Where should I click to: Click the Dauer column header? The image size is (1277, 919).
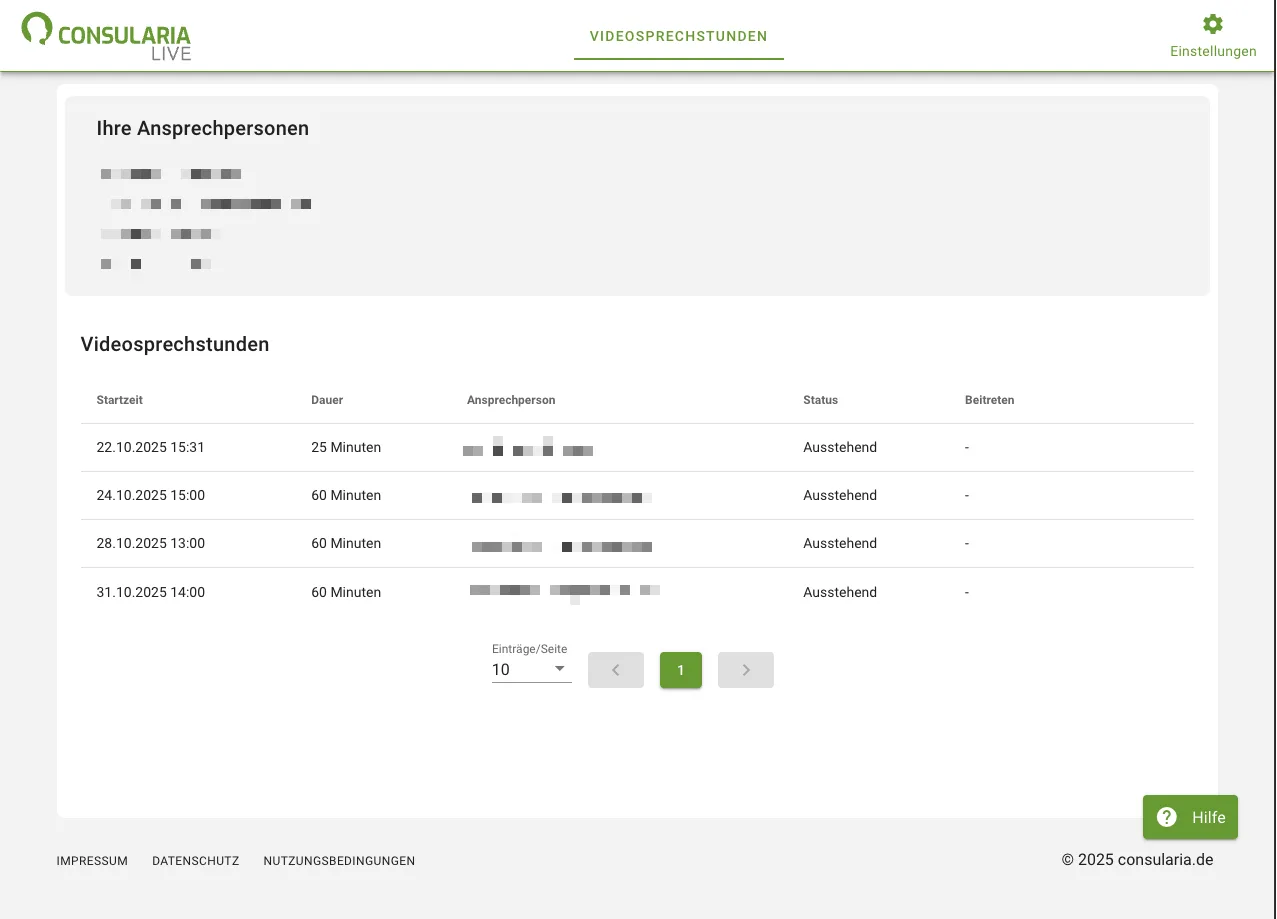pos(327,400)
